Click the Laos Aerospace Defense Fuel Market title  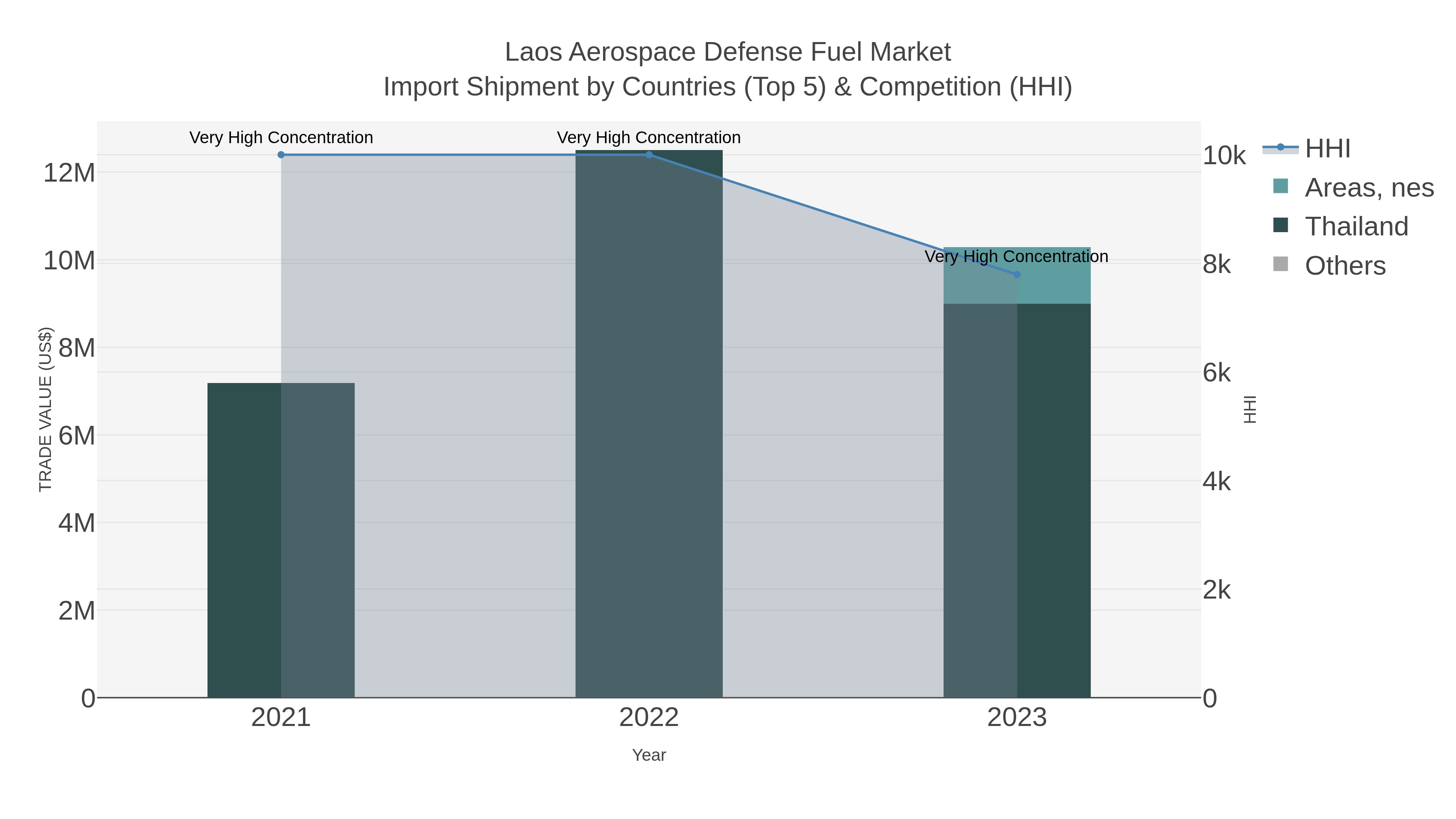pyautogui.click(x=728, y=52)
